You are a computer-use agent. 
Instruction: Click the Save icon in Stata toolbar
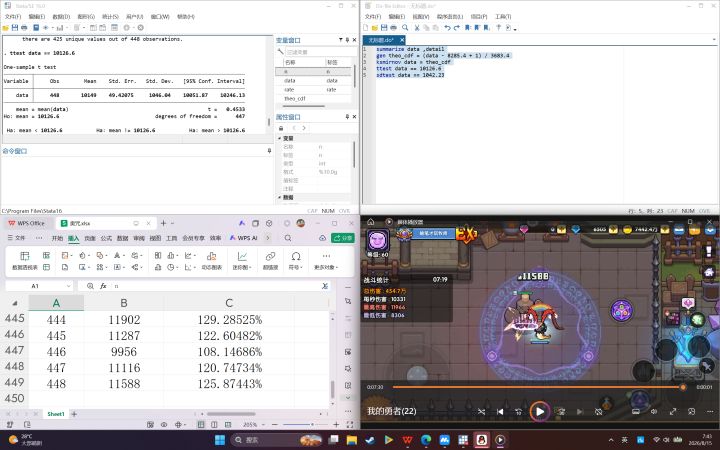point(15,28)
